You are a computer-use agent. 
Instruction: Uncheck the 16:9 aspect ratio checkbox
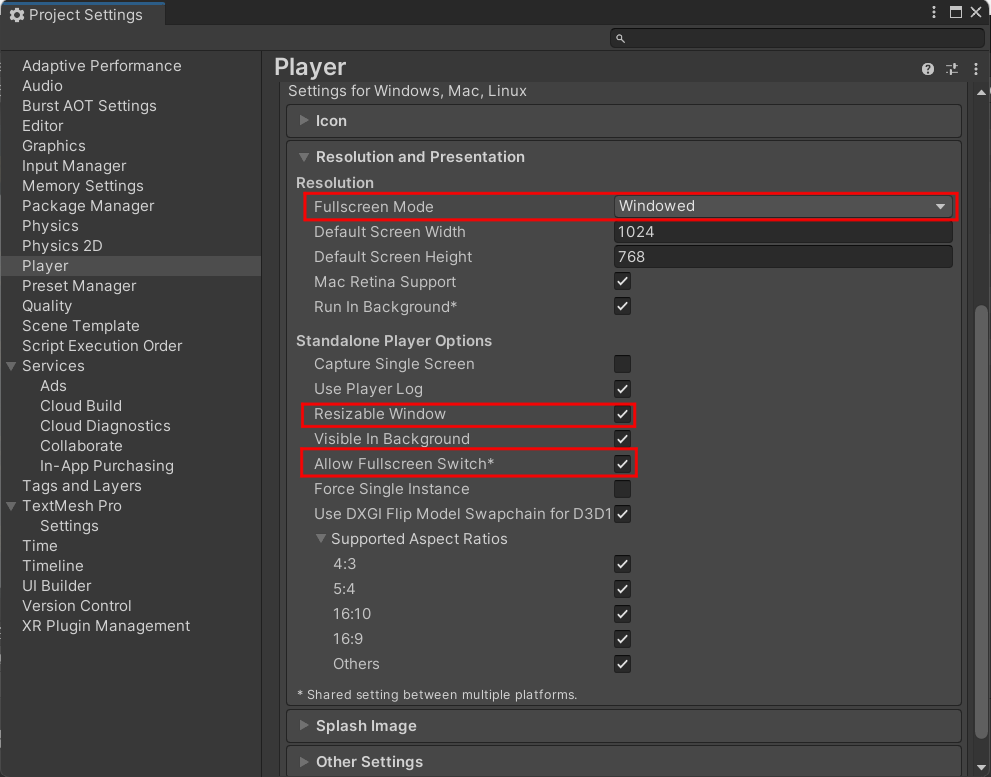click(x=623, y=639)
